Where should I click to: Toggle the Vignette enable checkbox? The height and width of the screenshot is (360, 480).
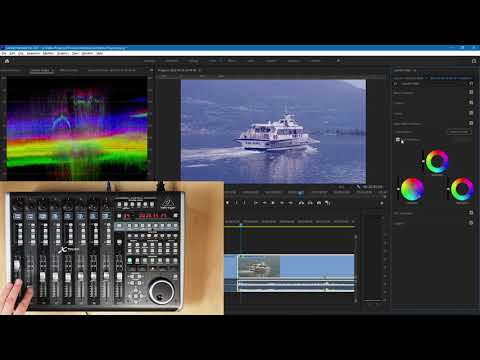click(471, 223)
